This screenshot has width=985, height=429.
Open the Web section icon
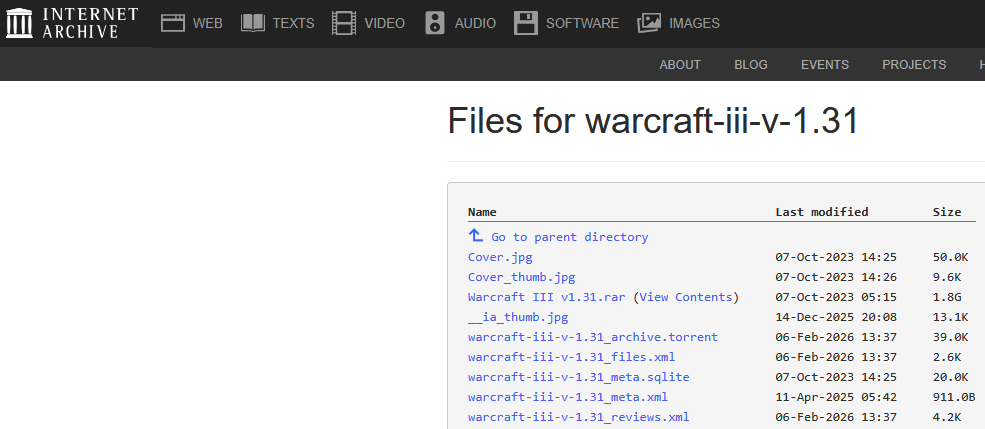pos(173,23)
